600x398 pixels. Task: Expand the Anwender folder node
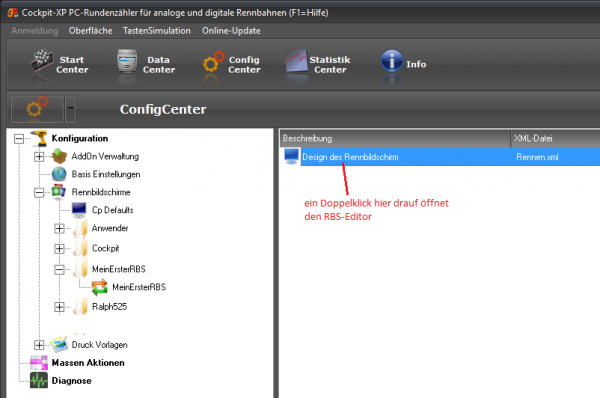[59, 228]
